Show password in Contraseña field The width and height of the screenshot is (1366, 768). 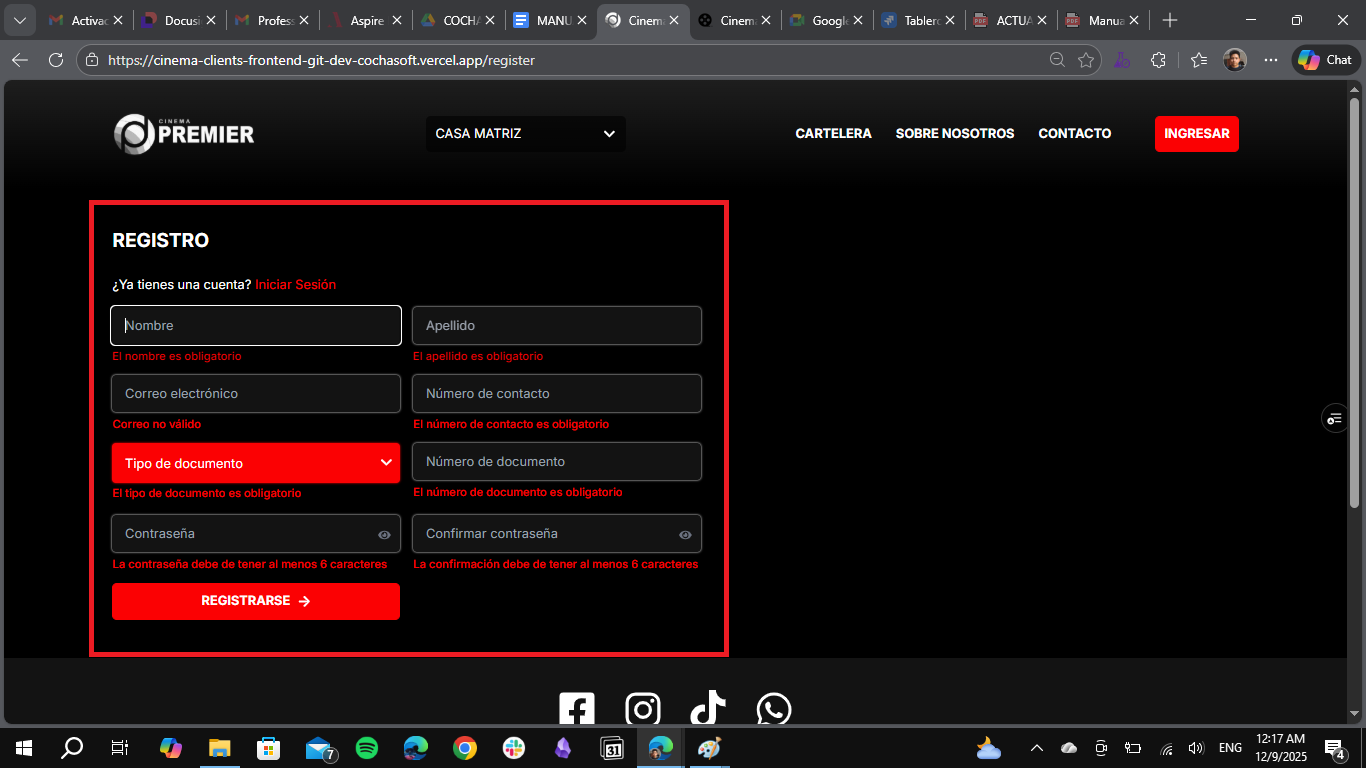(384, 535)
